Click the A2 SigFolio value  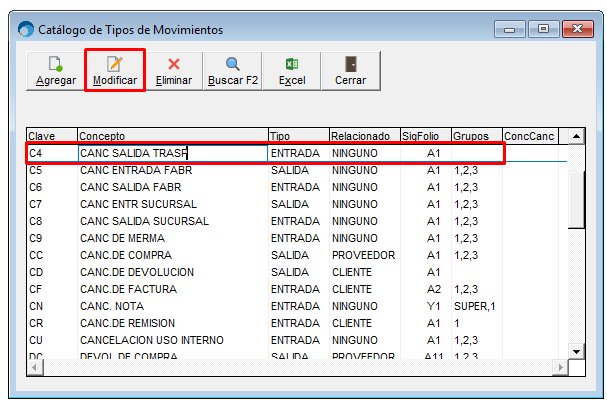434,290
